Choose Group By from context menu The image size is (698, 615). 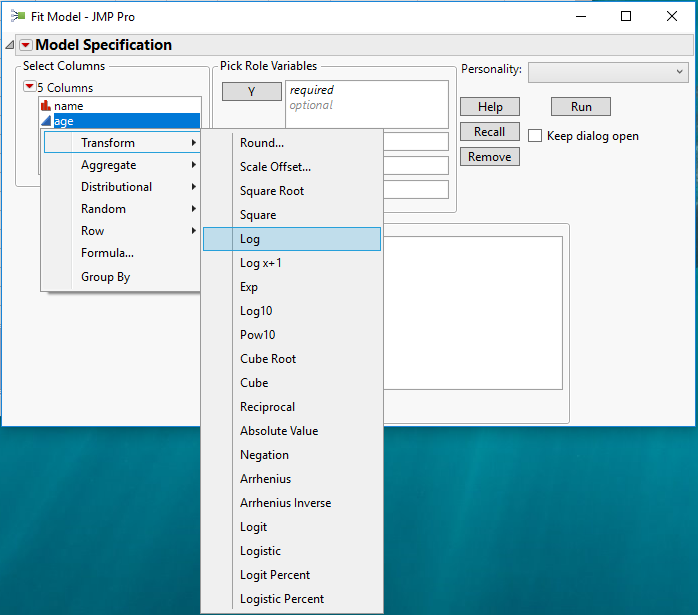click(x=122, y=277)
